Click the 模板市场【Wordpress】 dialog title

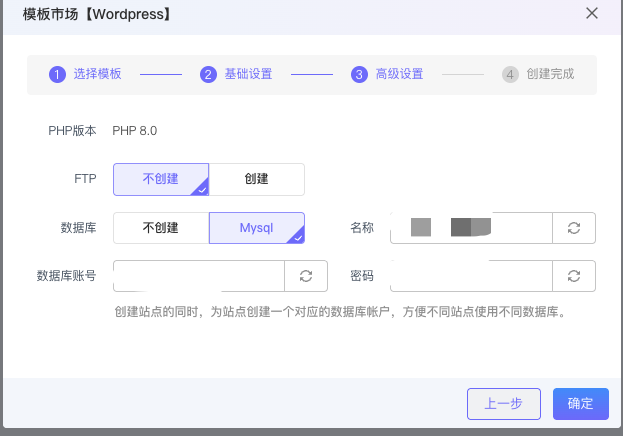pyautogui.click(x=97, y=14)
